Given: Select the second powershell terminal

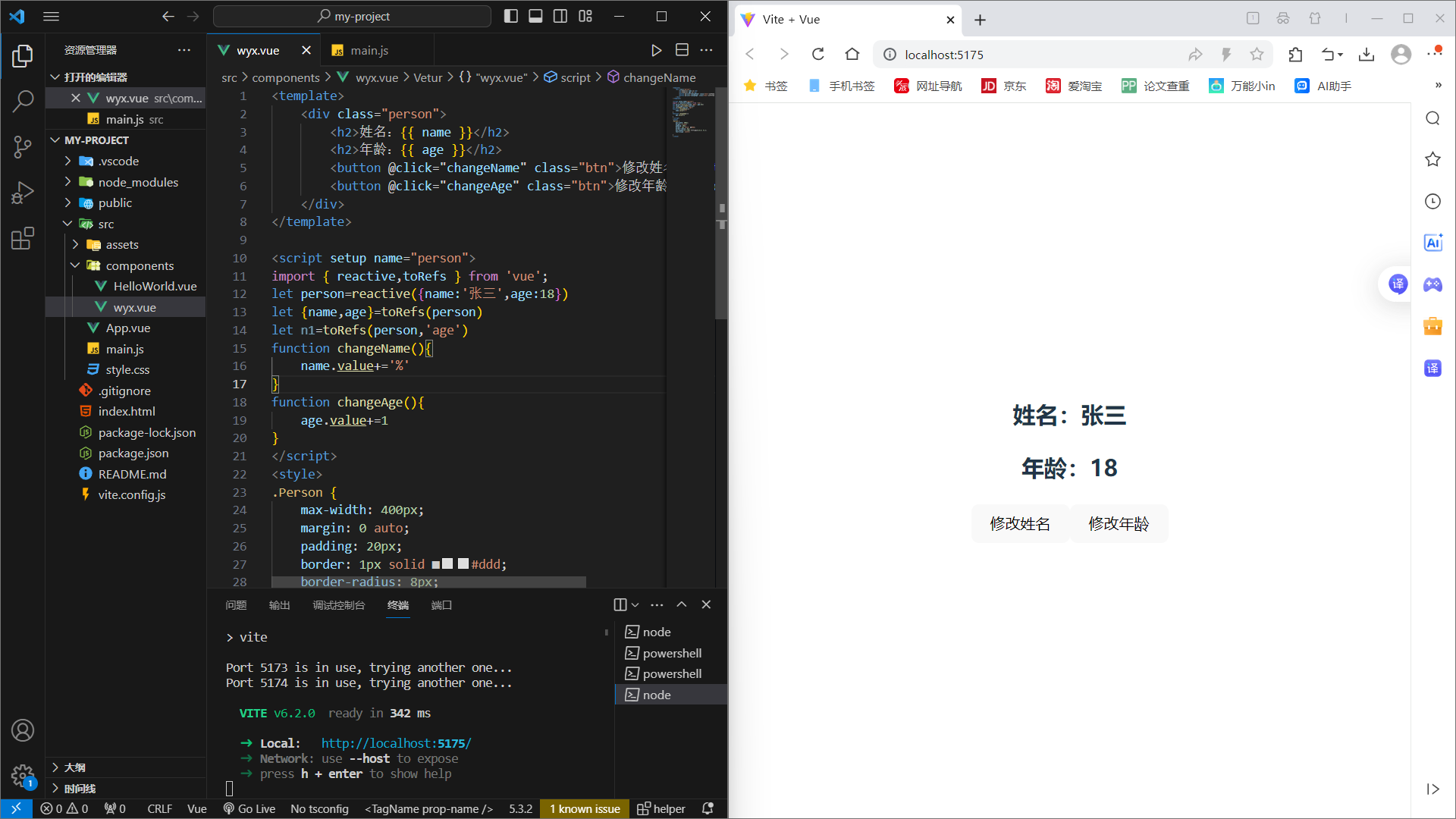Looking at the screenshot, I should click(671, 673).
